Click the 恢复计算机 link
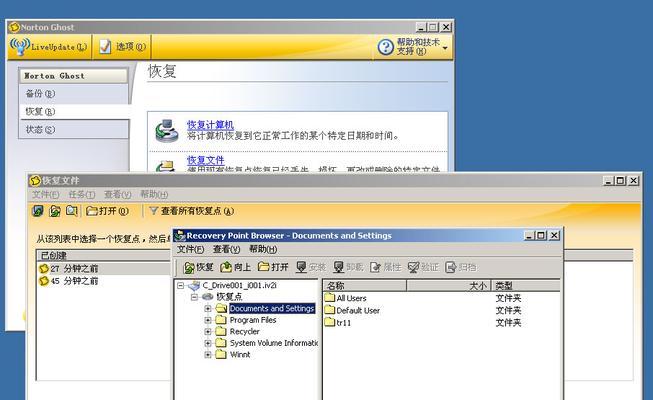The height and width of the screenshot is (400, 653). 210,125
